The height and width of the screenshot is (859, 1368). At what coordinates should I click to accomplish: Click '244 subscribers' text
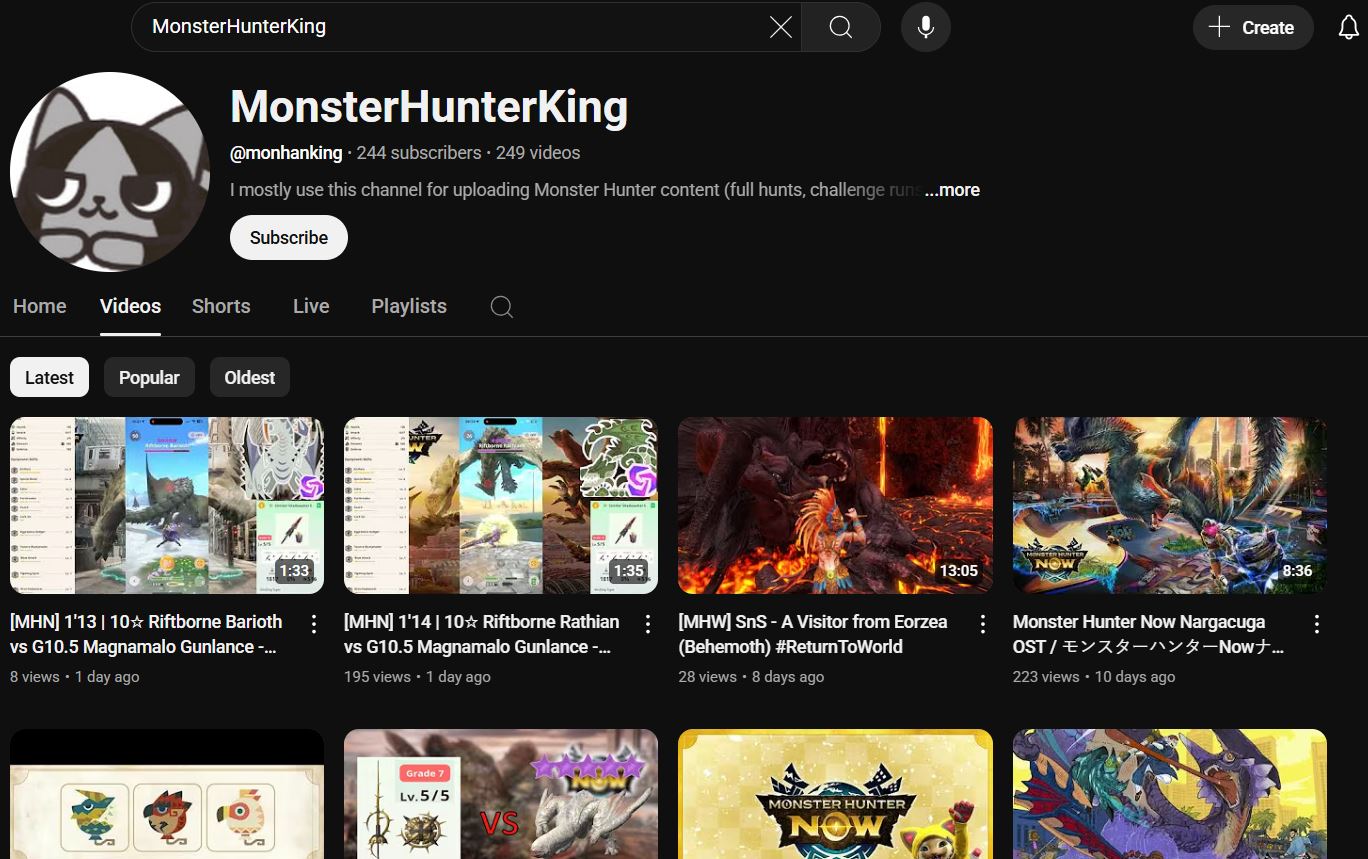pyautogui.click(x=419, y=153)
